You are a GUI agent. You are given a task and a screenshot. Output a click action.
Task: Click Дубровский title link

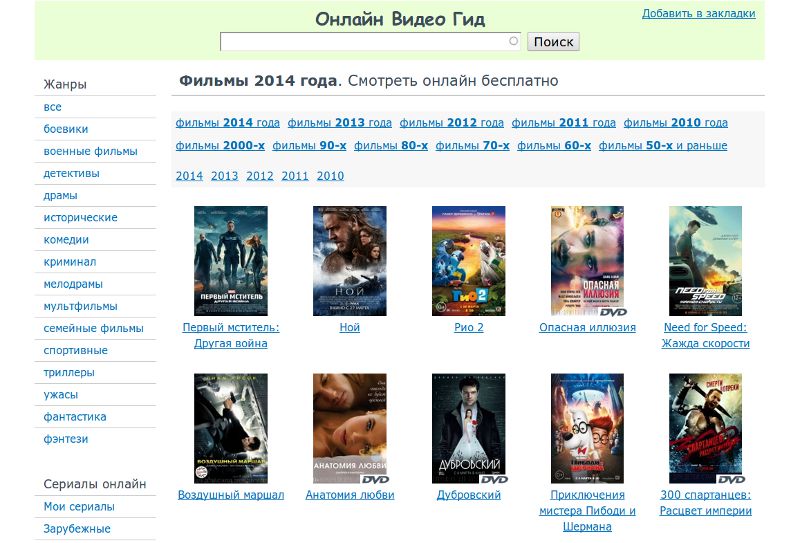[468, 495]
